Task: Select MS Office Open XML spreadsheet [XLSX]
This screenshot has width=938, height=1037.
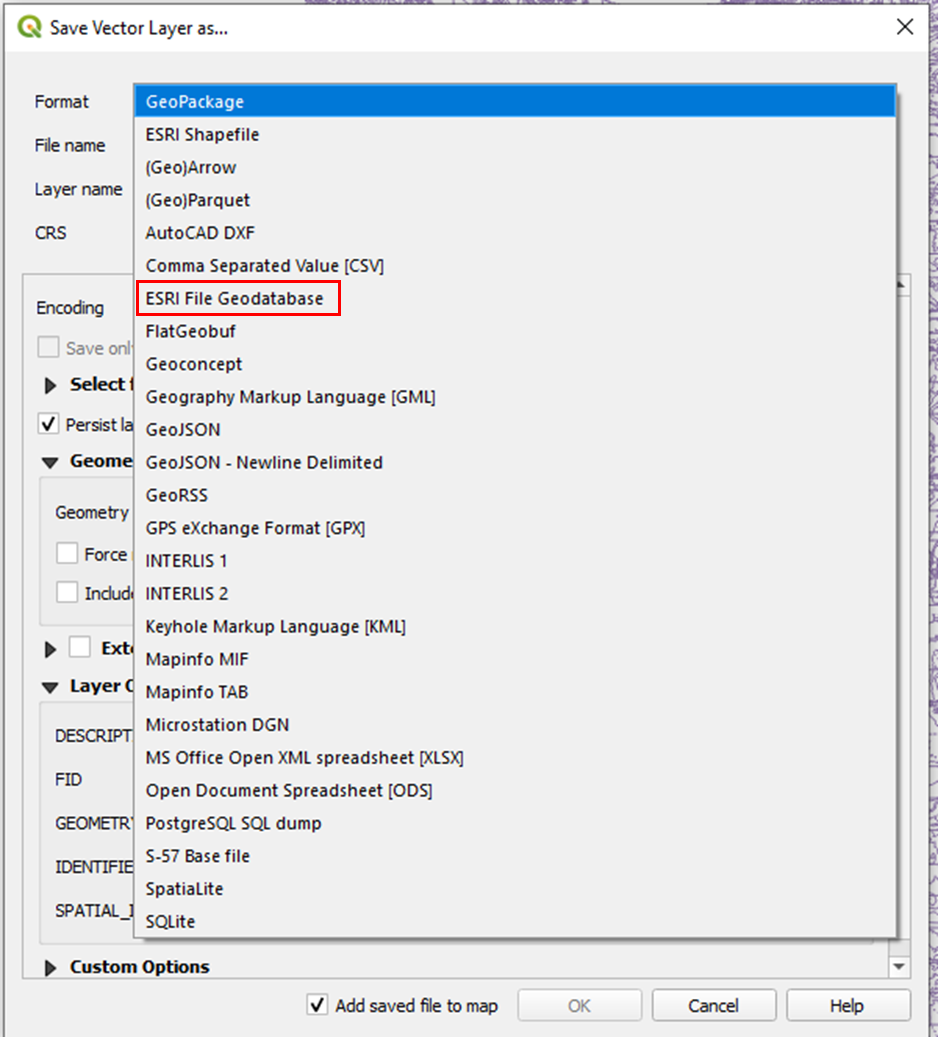Action: pos(515,757)
